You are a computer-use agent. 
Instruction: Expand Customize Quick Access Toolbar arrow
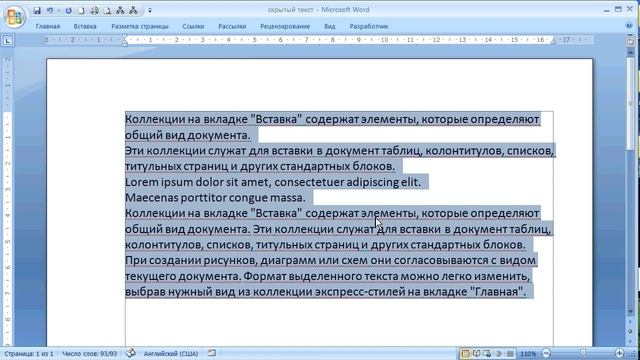click(x=150, y=11)
